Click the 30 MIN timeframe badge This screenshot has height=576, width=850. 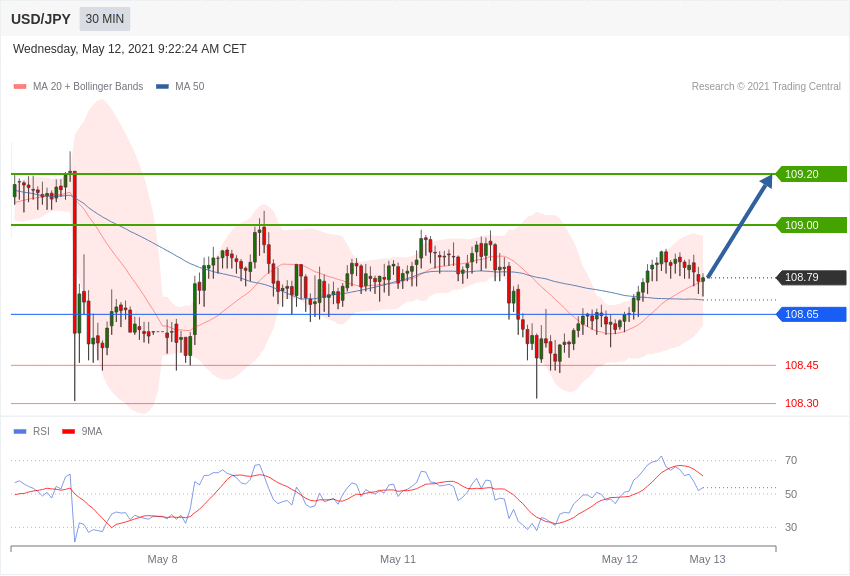105,19
